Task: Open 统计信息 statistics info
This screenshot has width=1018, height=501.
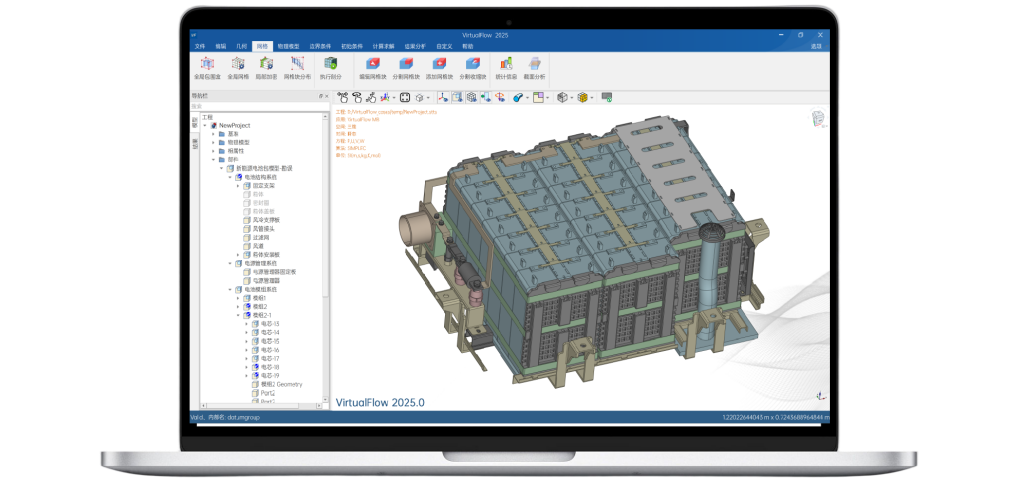Action: [505, 64]
